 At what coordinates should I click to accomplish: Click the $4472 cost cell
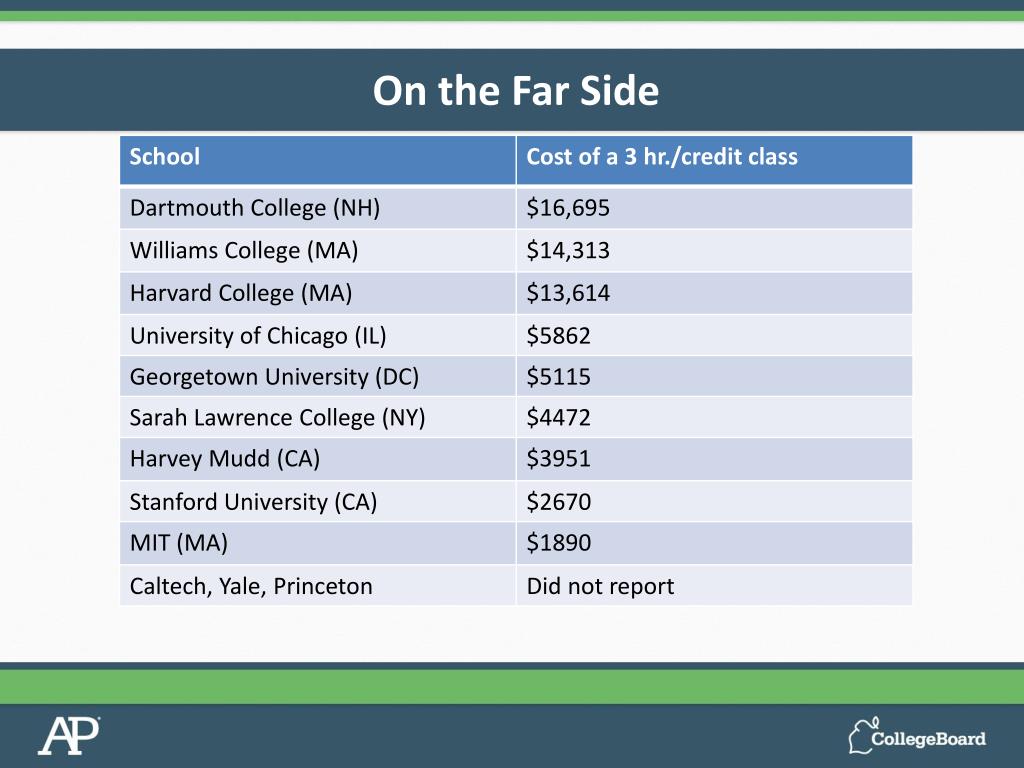tap(559, 418)
